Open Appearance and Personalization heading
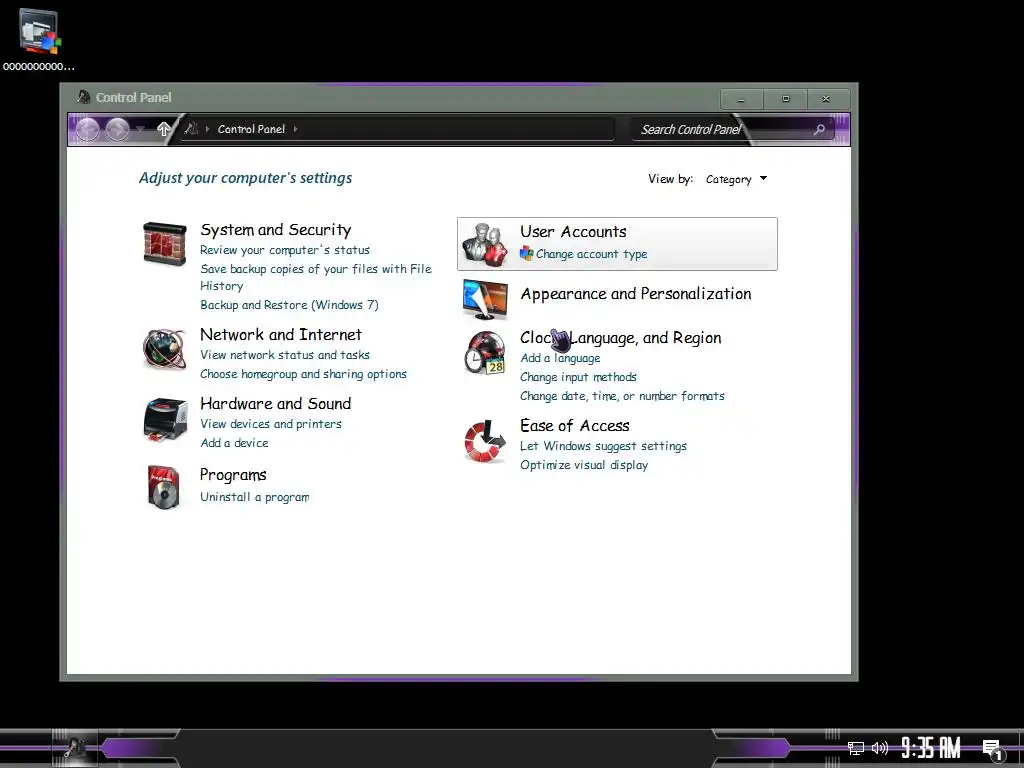Image resolution: width=1024 pixels, height=768 pixels. (x=635, y=294)
